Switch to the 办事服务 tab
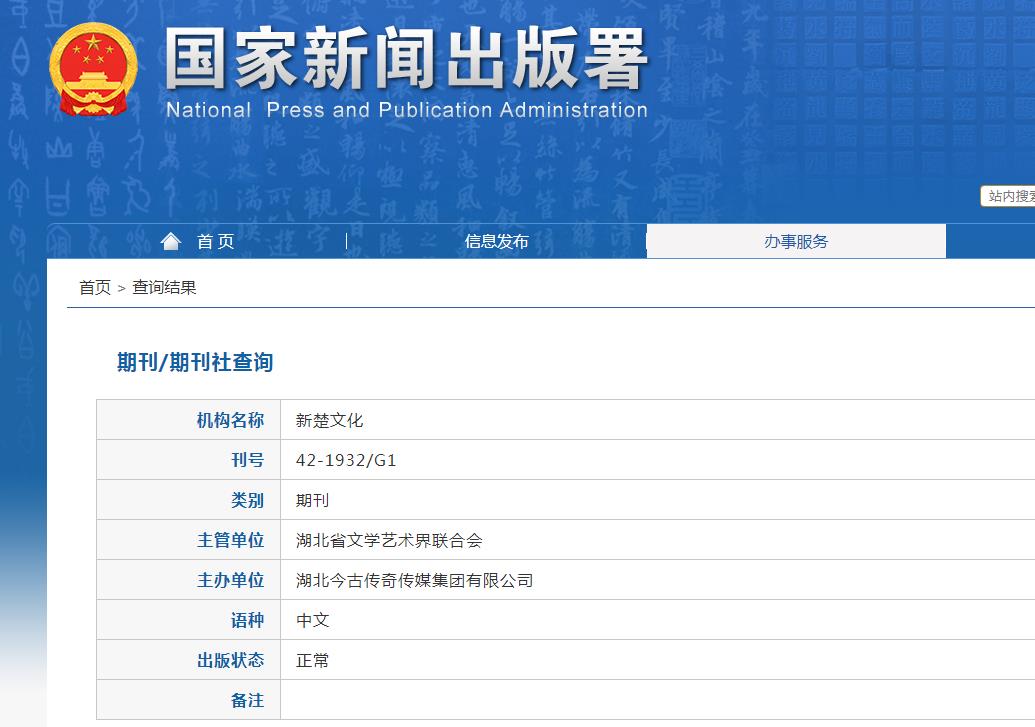 pos(795,240)
